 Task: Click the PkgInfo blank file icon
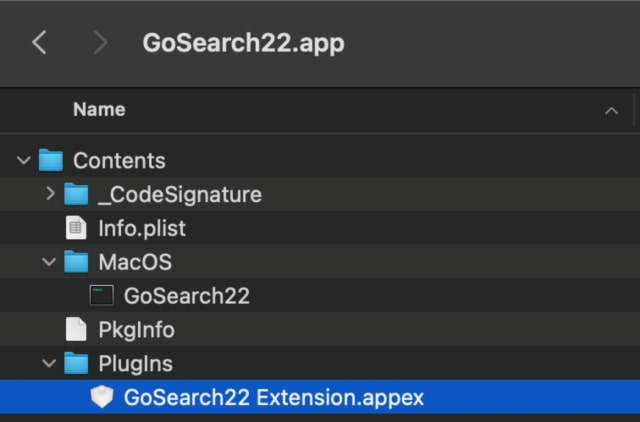(76, 329)
